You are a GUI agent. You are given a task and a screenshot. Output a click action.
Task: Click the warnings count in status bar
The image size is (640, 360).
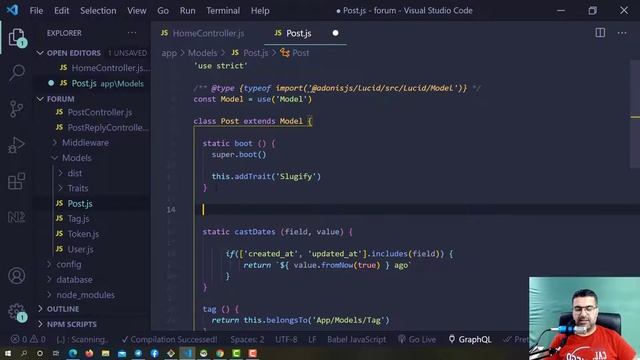pyautogui.click(x=38, y=339)
